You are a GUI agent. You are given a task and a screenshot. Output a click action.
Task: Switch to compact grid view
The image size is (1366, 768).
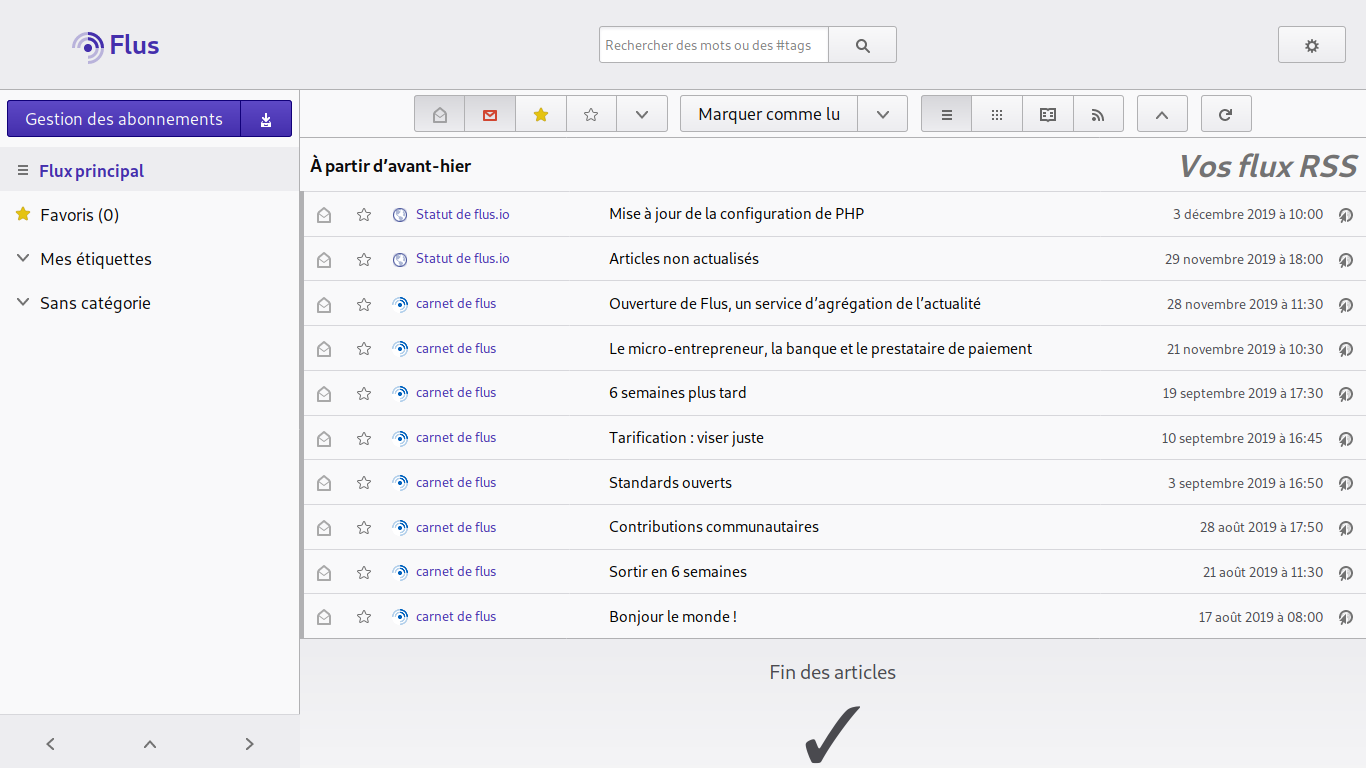click(996, 113)
